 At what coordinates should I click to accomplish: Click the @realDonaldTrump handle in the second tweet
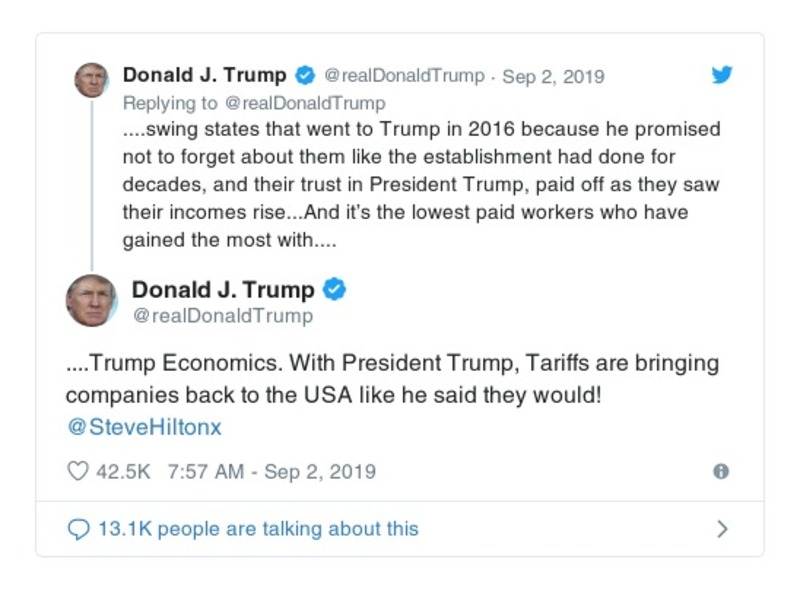point(222,314)
